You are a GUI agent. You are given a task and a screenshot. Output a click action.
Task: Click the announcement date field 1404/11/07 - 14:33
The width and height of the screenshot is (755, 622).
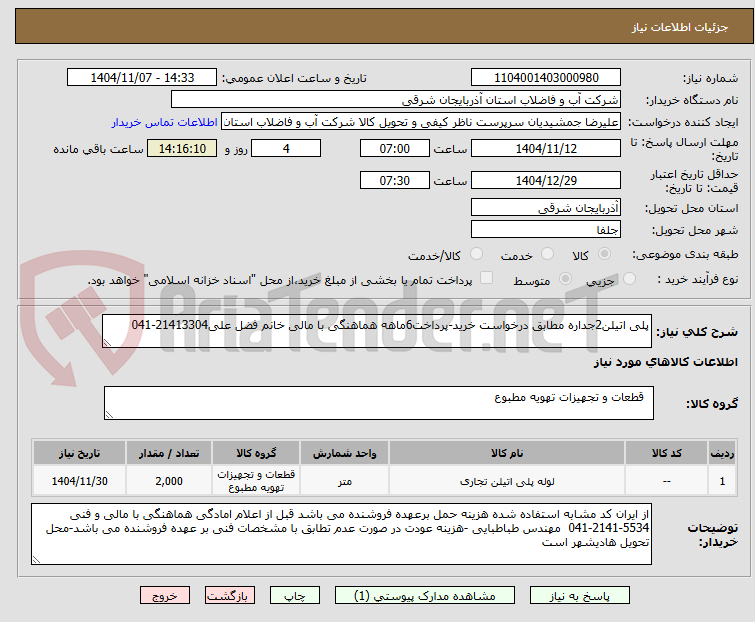[x=142, y=78]
